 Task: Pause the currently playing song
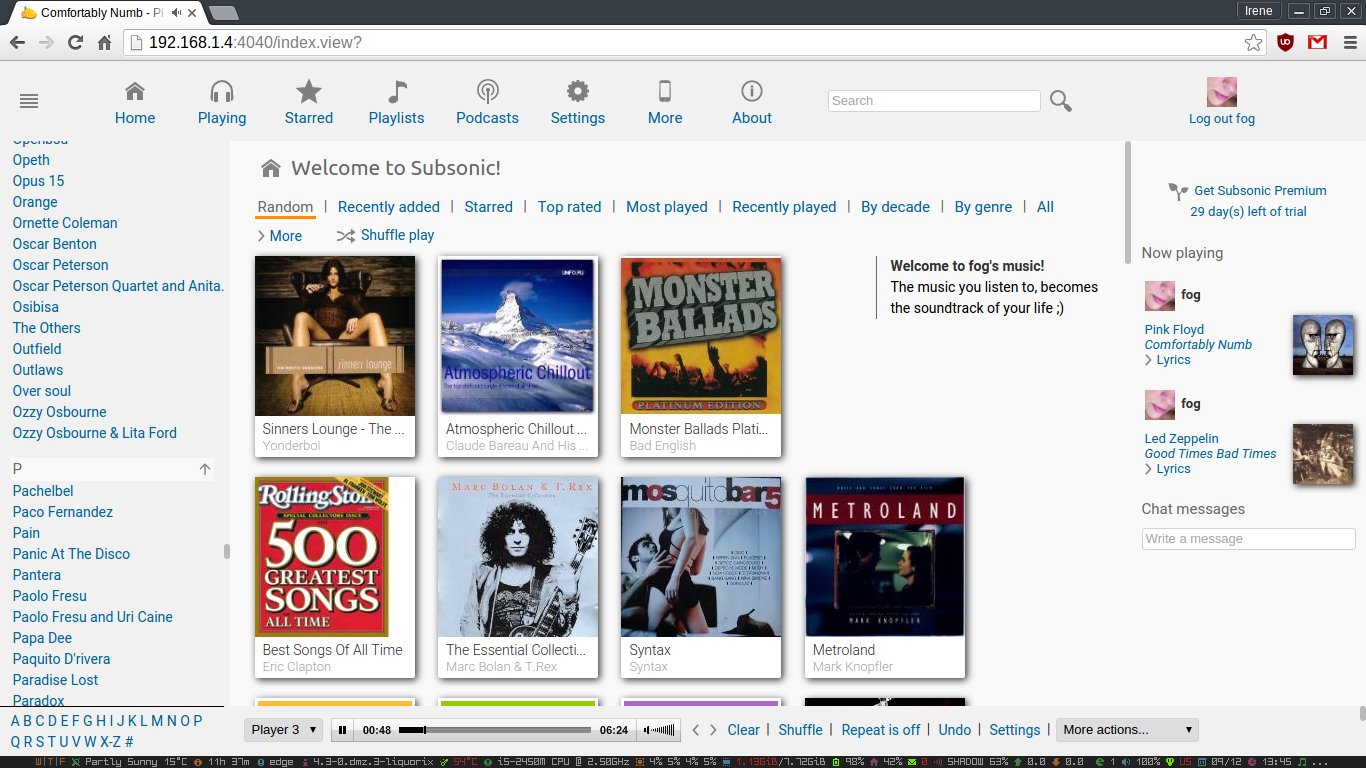coord(343,730)
